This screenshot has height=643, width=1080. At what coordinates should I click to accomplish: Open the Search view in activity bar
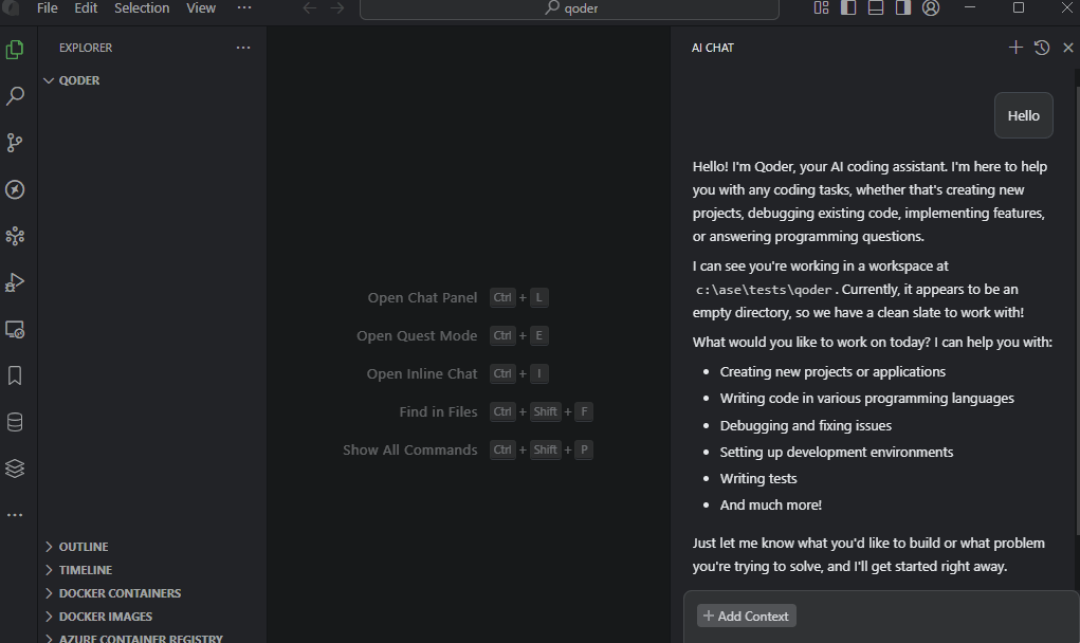(14, 96)
